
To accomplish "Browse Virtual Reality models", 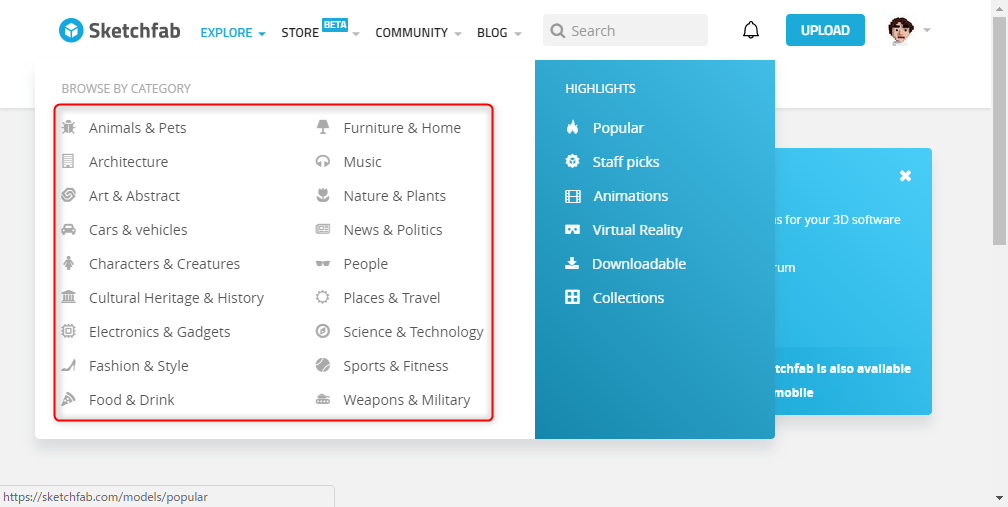I will (638, 230).
